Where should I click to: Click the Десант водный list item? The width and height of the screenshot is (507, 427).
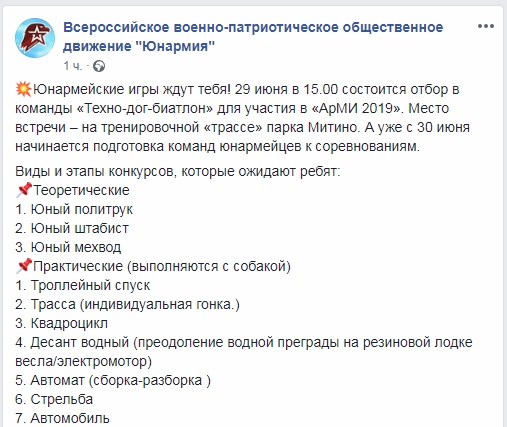244,352
